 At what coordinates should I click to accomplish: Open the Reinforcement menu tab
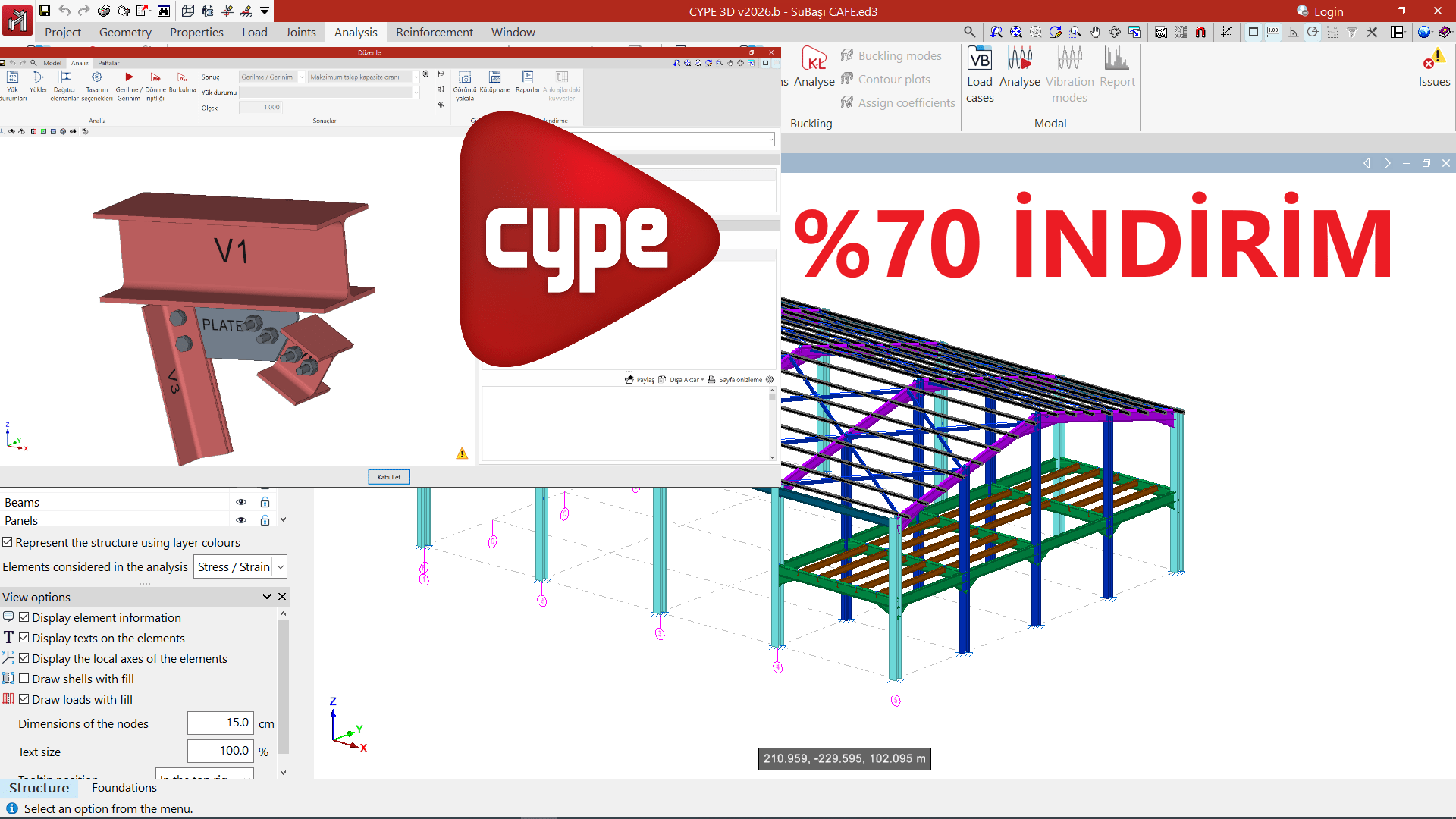(434, 32)
